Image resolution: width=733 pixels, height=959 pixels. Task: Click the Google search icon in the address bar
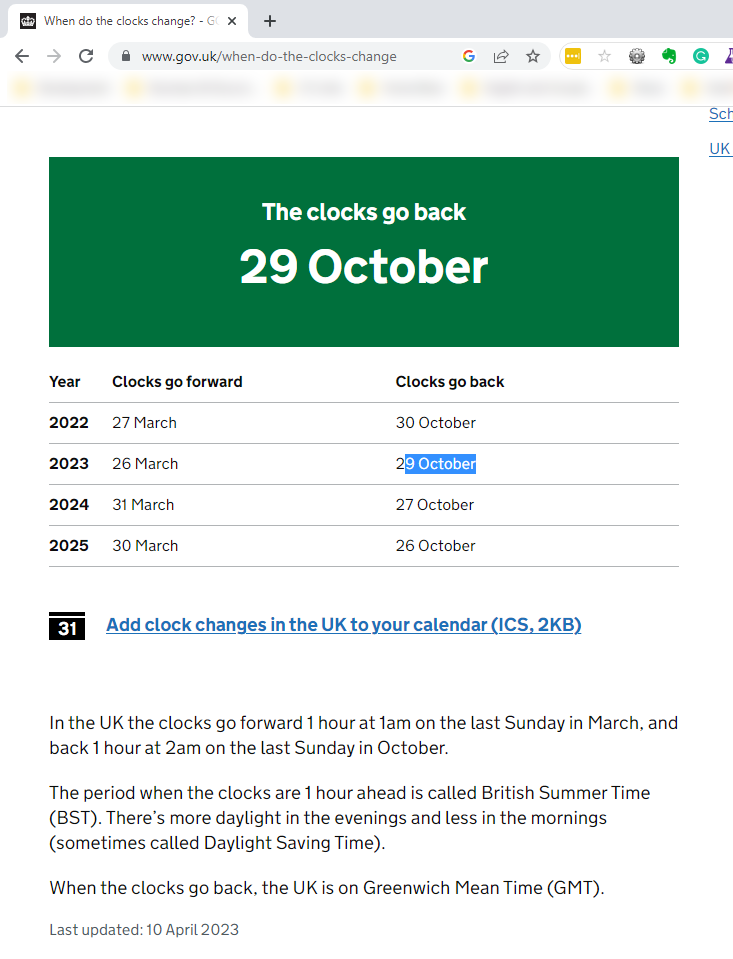coord(468,57)
